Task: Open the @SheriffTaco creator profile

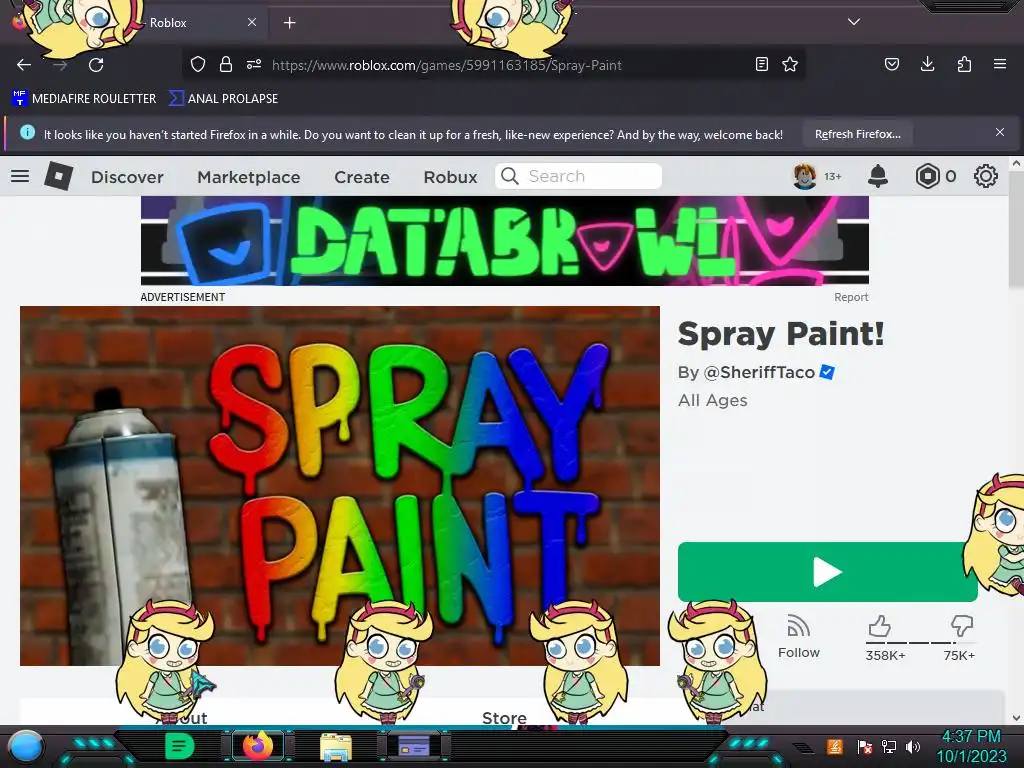Action: 759,372
